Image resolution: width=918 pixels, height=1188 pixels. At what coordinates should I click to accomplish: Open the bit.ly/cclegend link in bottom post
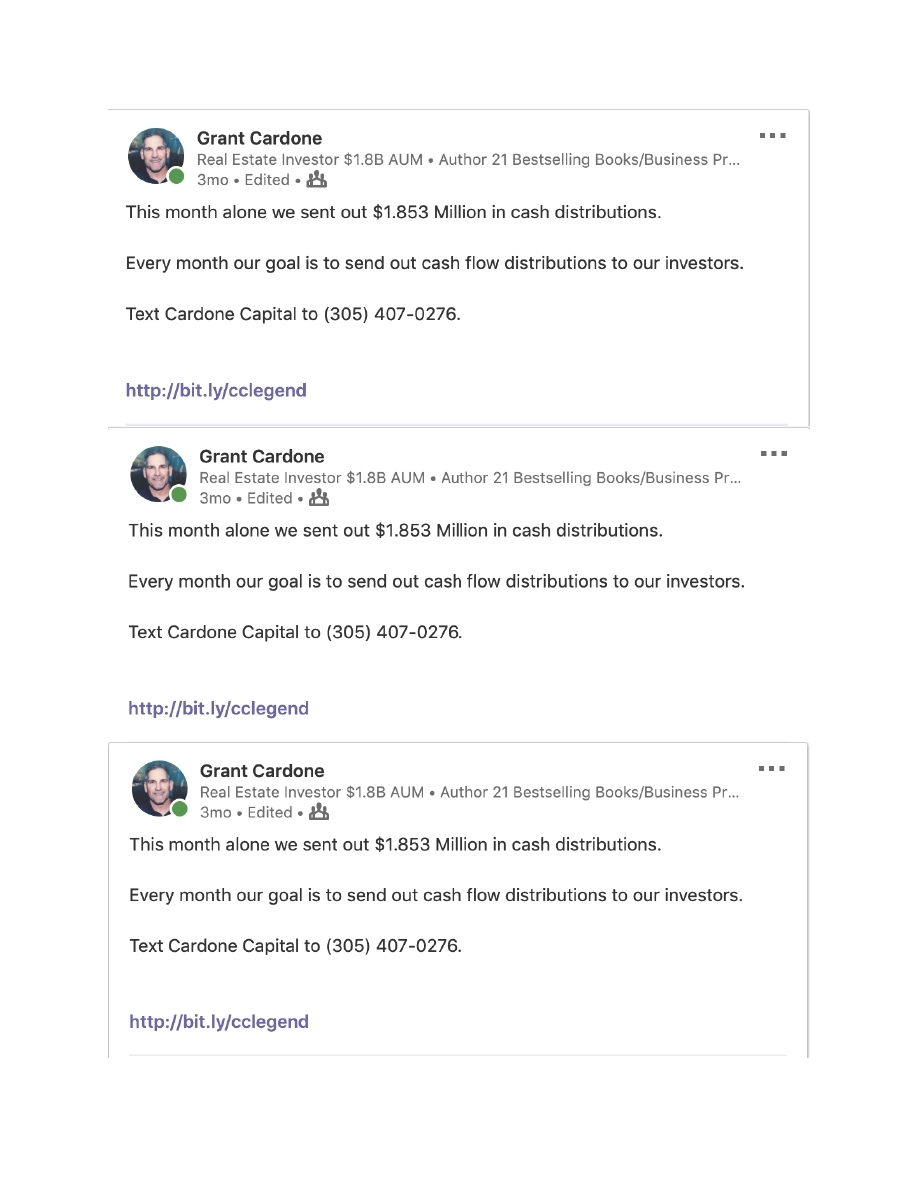coord(219,1022)
